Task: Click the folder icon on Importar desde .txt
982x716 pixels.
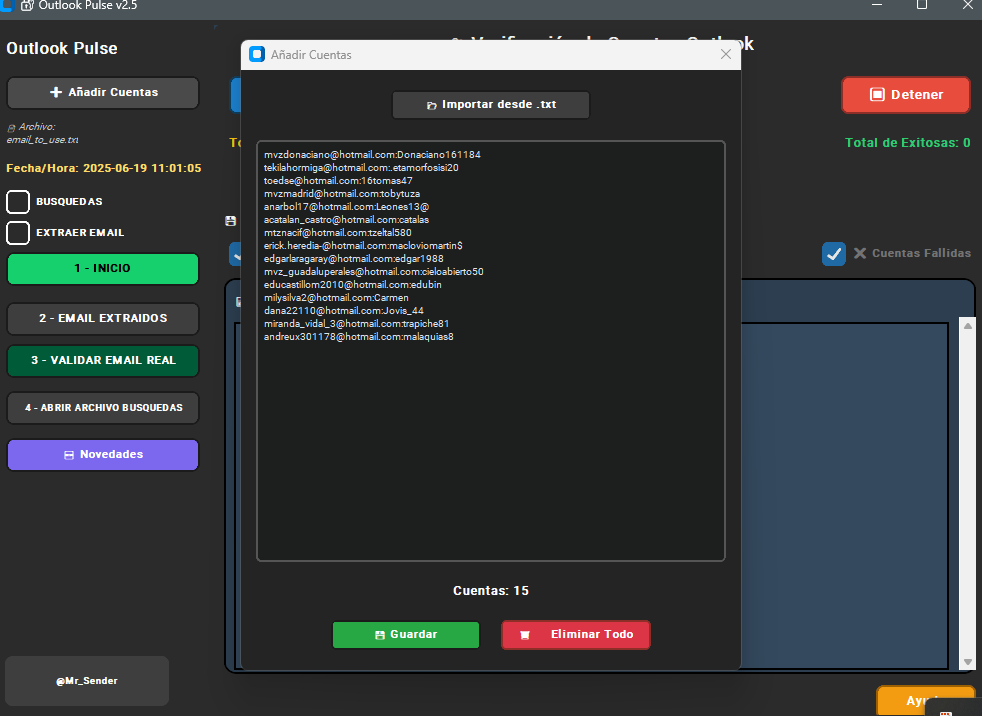Action: 431,105
